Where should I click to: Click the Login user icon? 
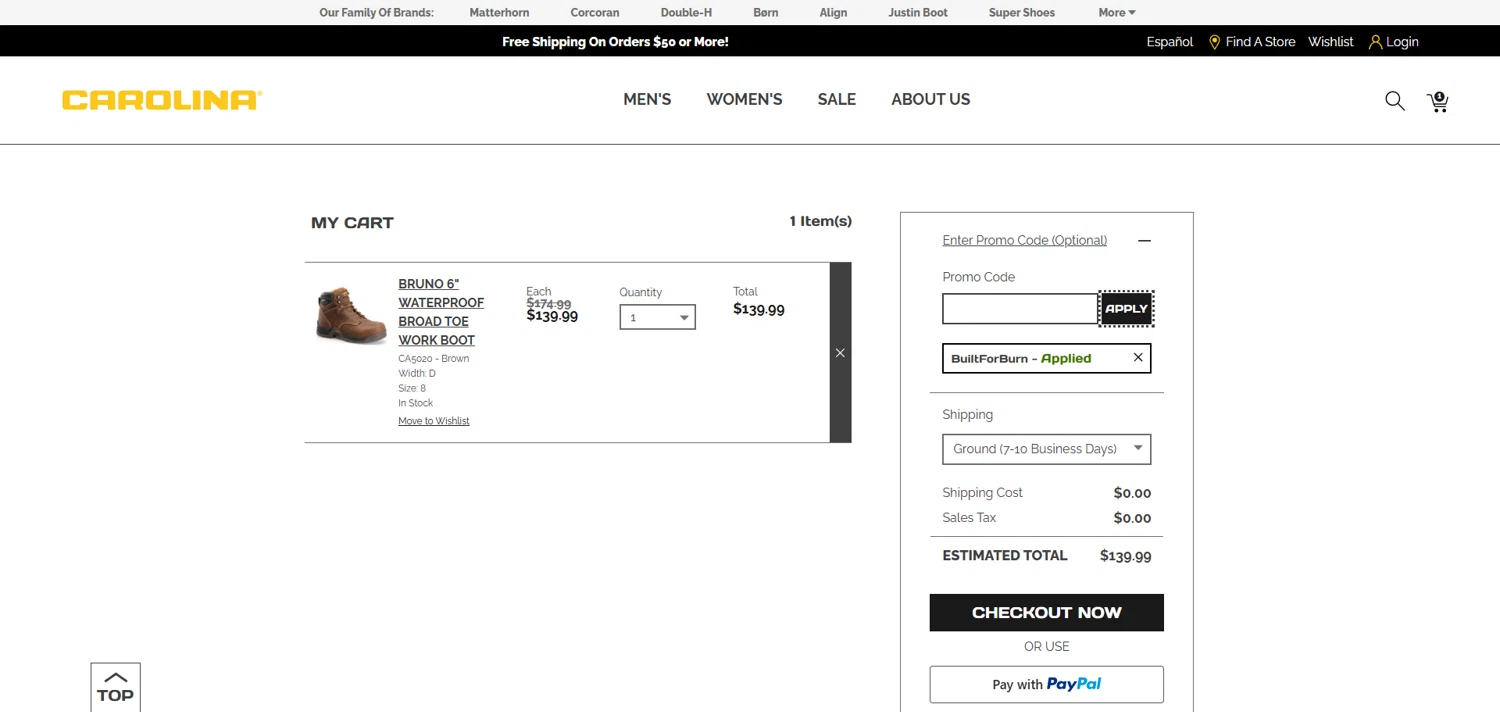[x=1375, y=42]
